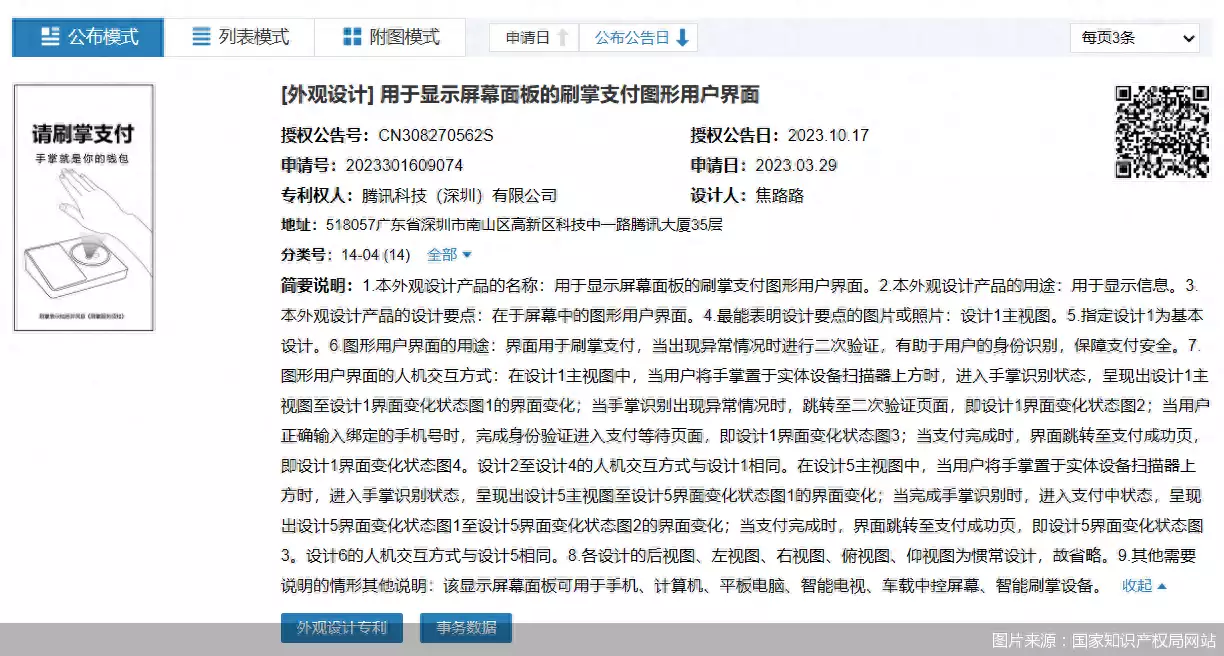Switch to 列表模式 view tab

coord(240,38)
